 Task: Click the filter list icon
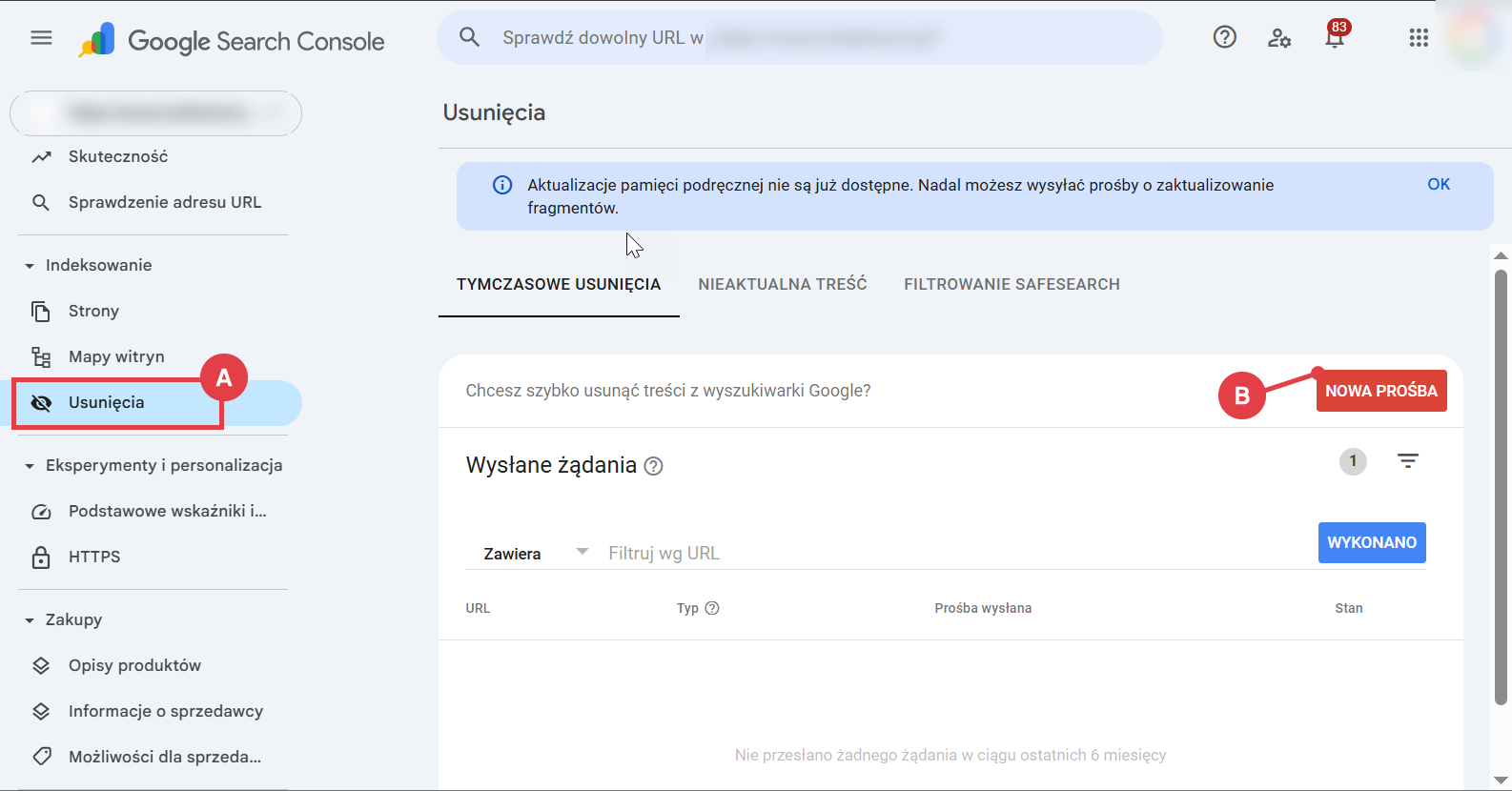[x=1407, y=461]
